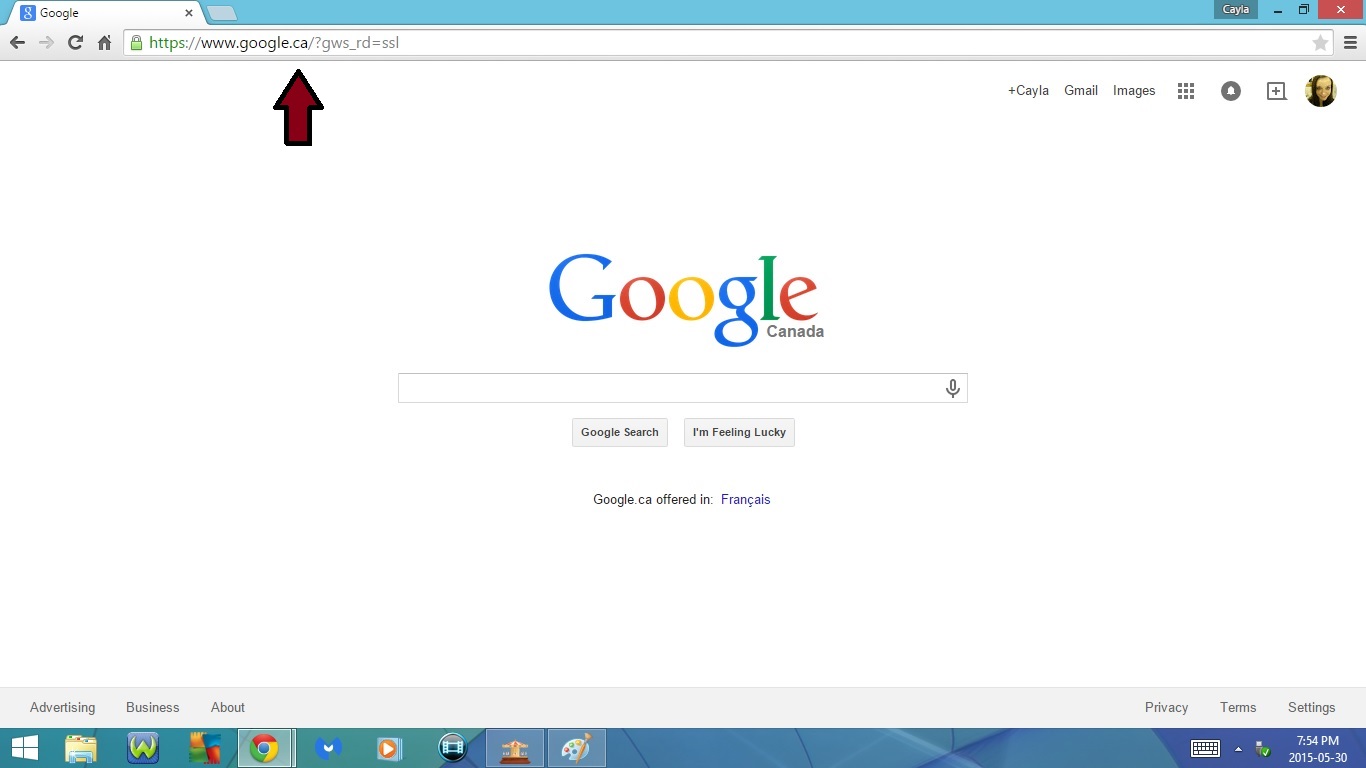The width and height of the screenshot is (1366, 768).
Task: Open Gmail from the top bar
Action: (x=1081, y=90)
